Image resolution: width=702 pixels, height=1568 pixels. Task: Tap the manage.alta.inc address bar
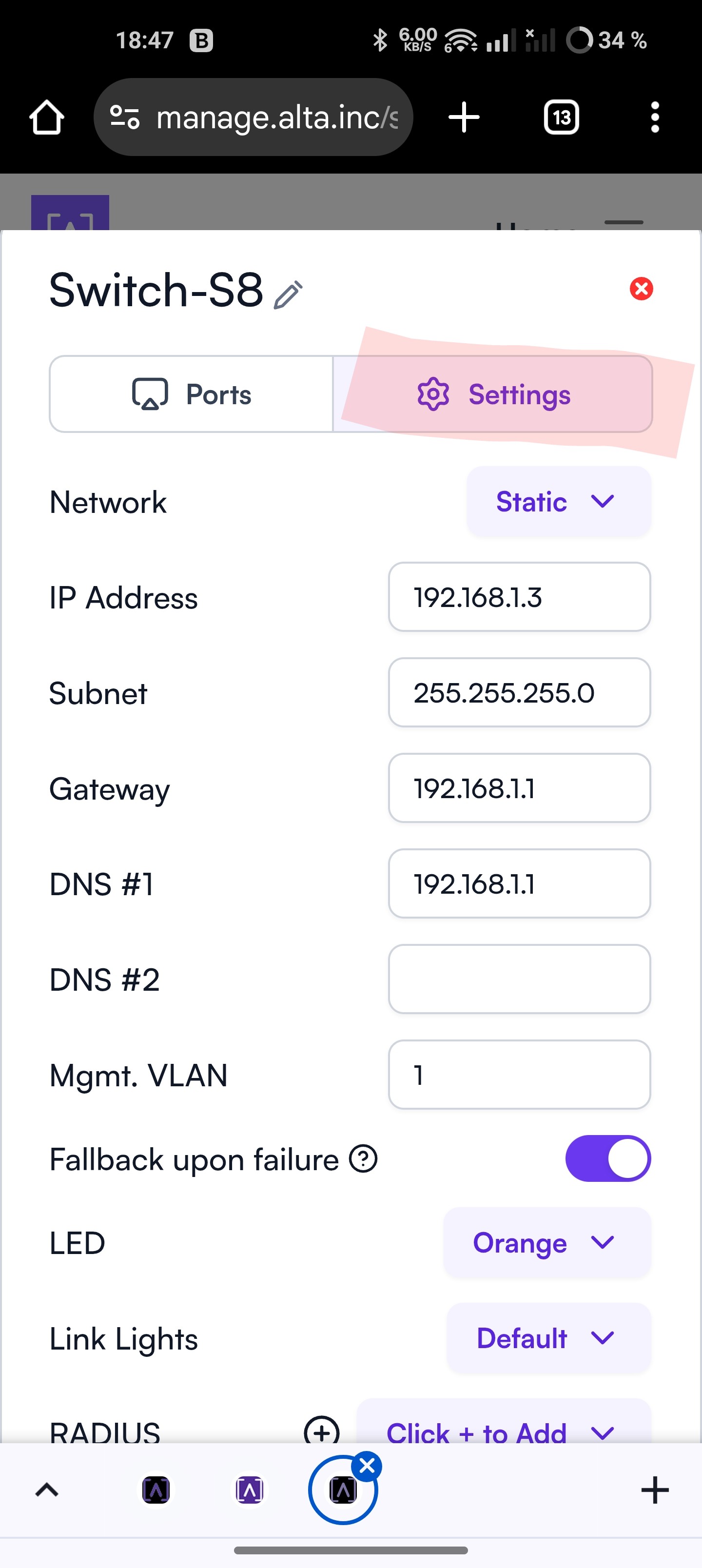[x=253, y=117]
